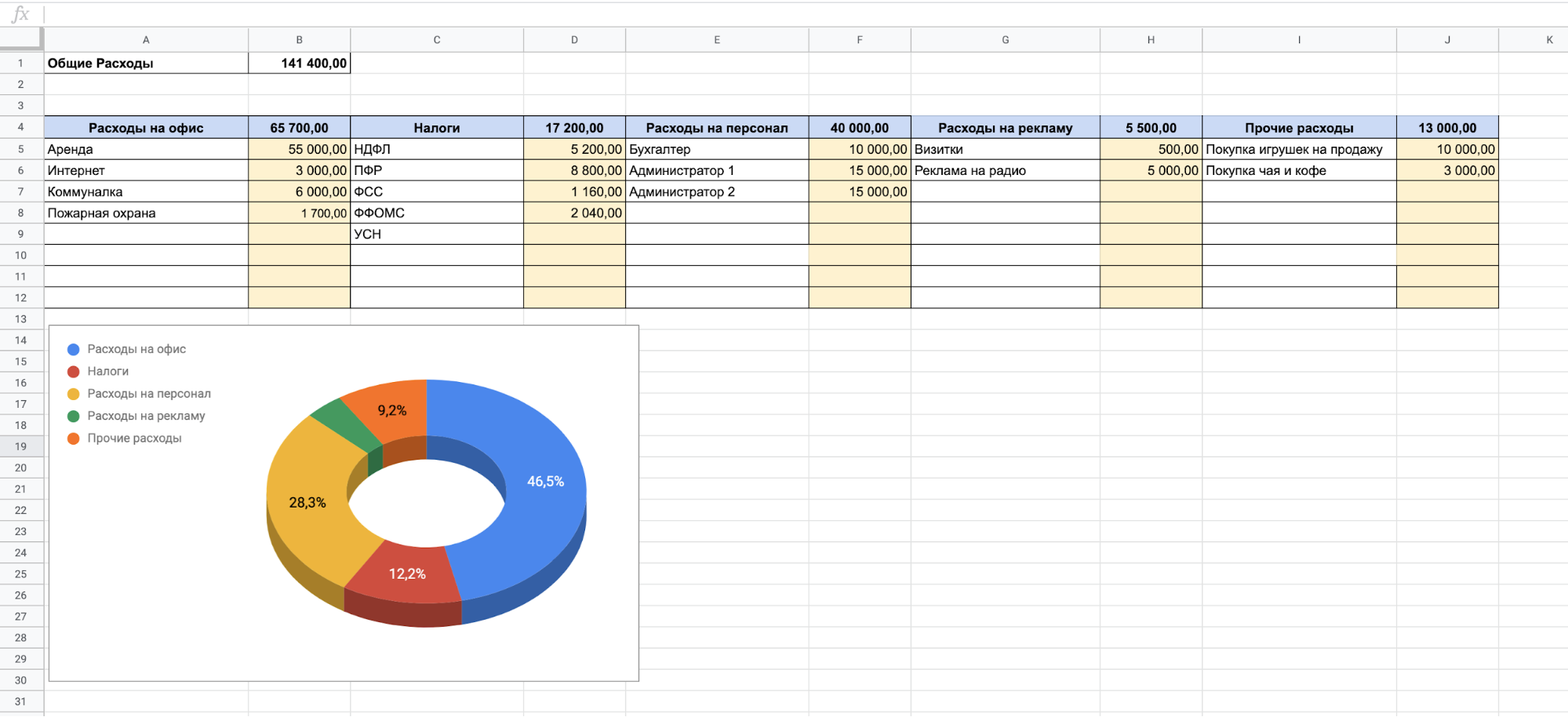The height and width of the screenshot is (717, 1568).
Task: Select the "Администратор 2" cell
Action: [717, 191]
